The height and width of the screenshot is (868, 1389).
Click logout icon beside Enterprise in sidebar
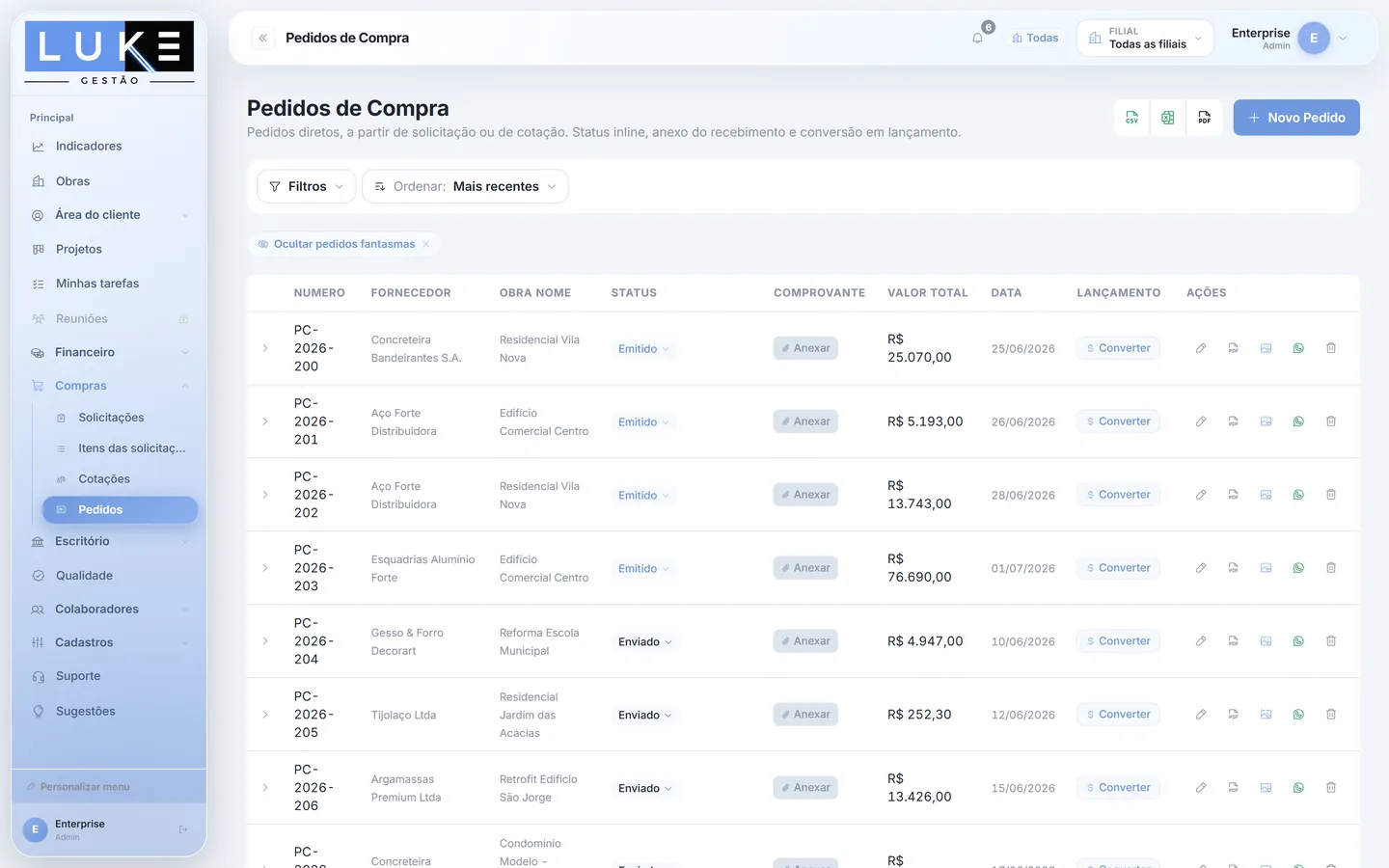click(x=183, y=829)
